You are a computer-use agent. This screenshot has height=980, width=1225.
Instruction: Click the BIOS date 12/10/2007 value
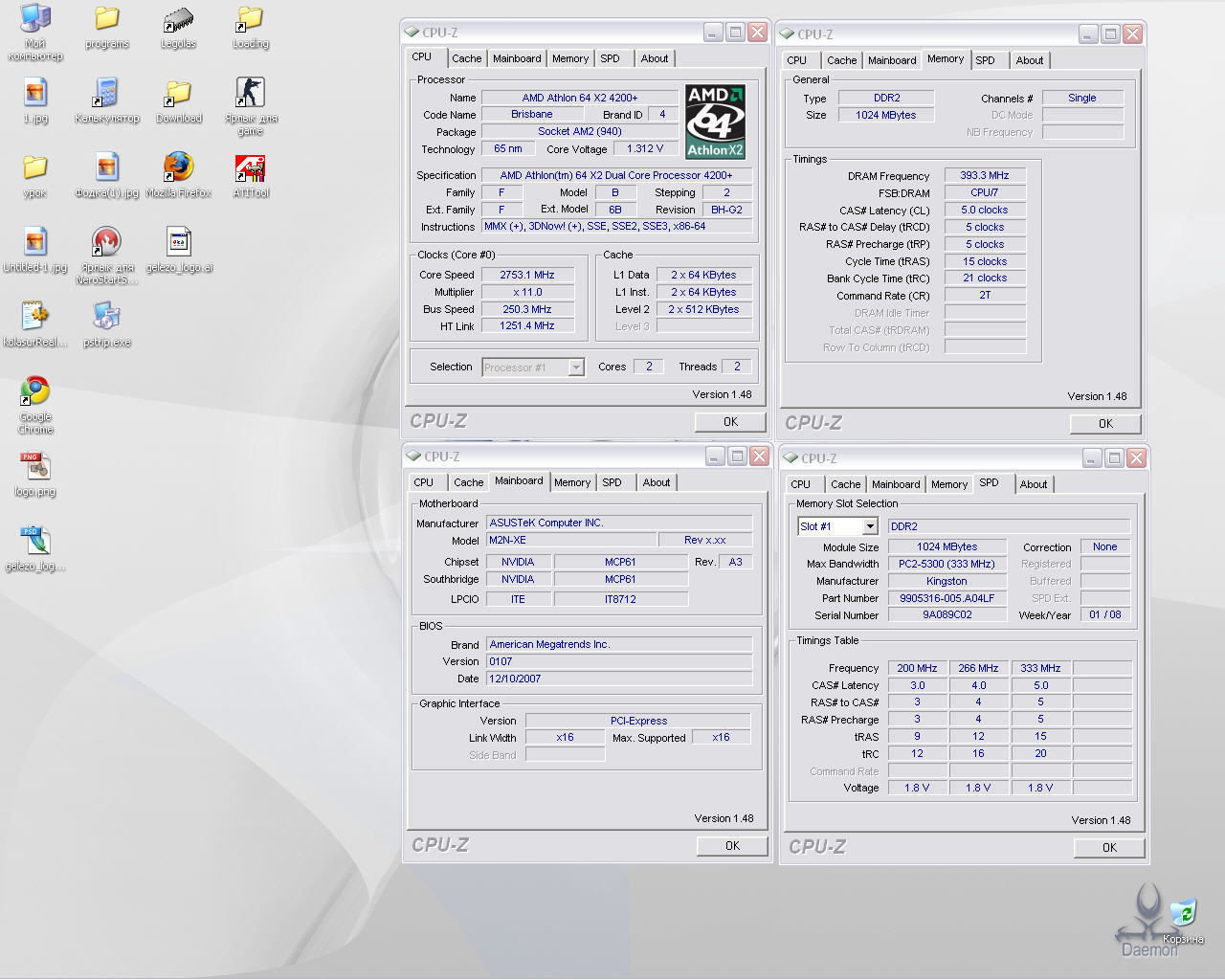(619, 679)
